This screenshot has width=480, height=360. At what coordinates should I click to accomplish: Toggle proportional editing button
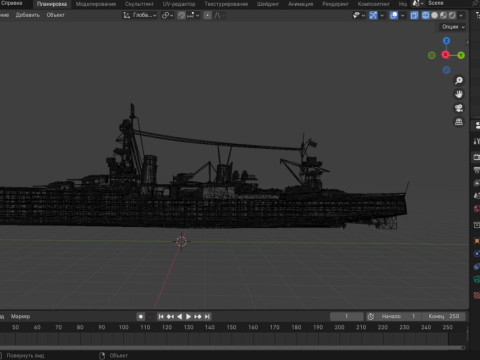pos(207,15)
